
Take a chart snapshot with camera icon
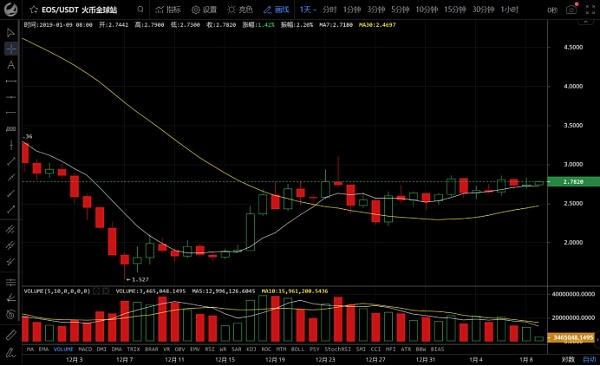click(571, 10)
